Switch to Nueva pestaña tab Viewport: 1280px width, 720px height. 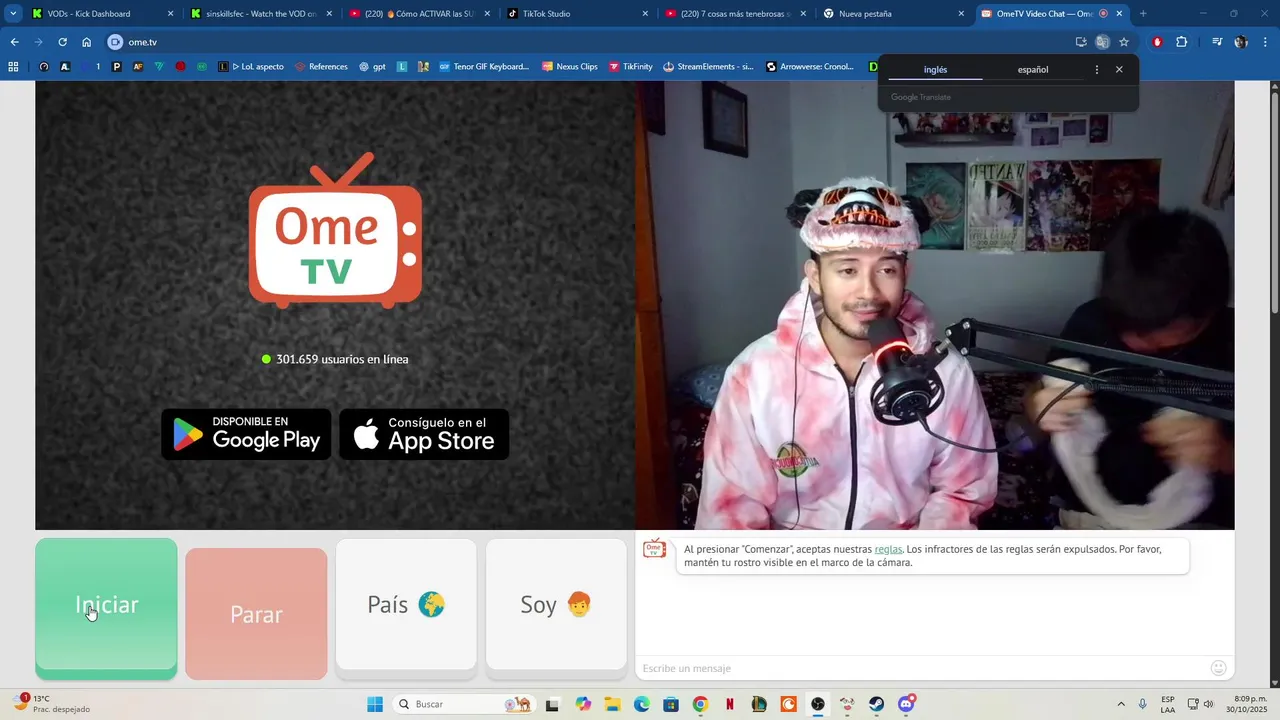[891, 14]
